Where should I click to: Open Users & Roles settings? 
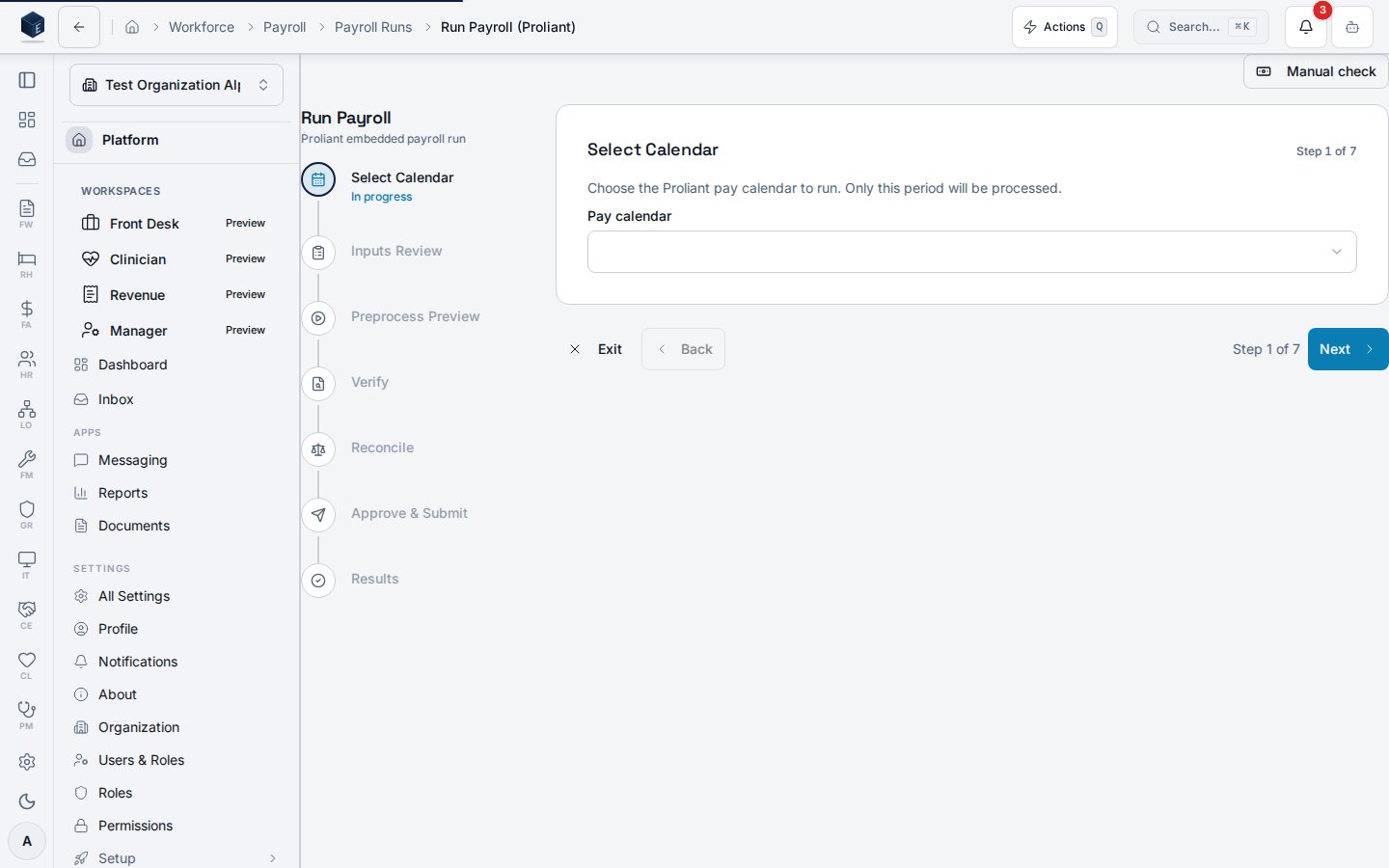tap(177, 760)
